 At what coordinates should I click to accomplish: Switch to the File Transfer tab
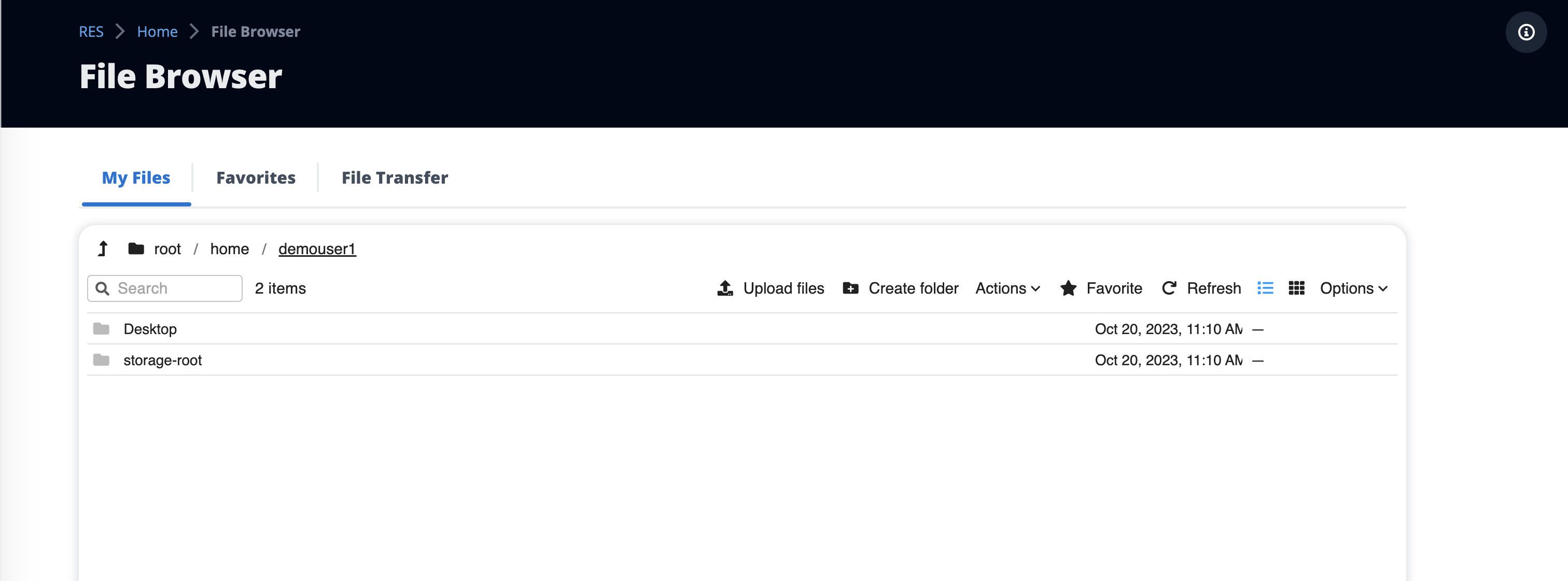[394, 177]
